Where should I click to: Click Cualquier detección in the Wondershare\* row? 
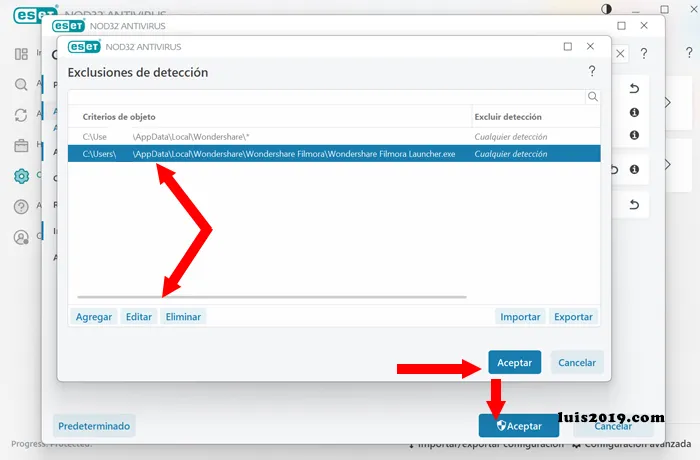[511, 137]
